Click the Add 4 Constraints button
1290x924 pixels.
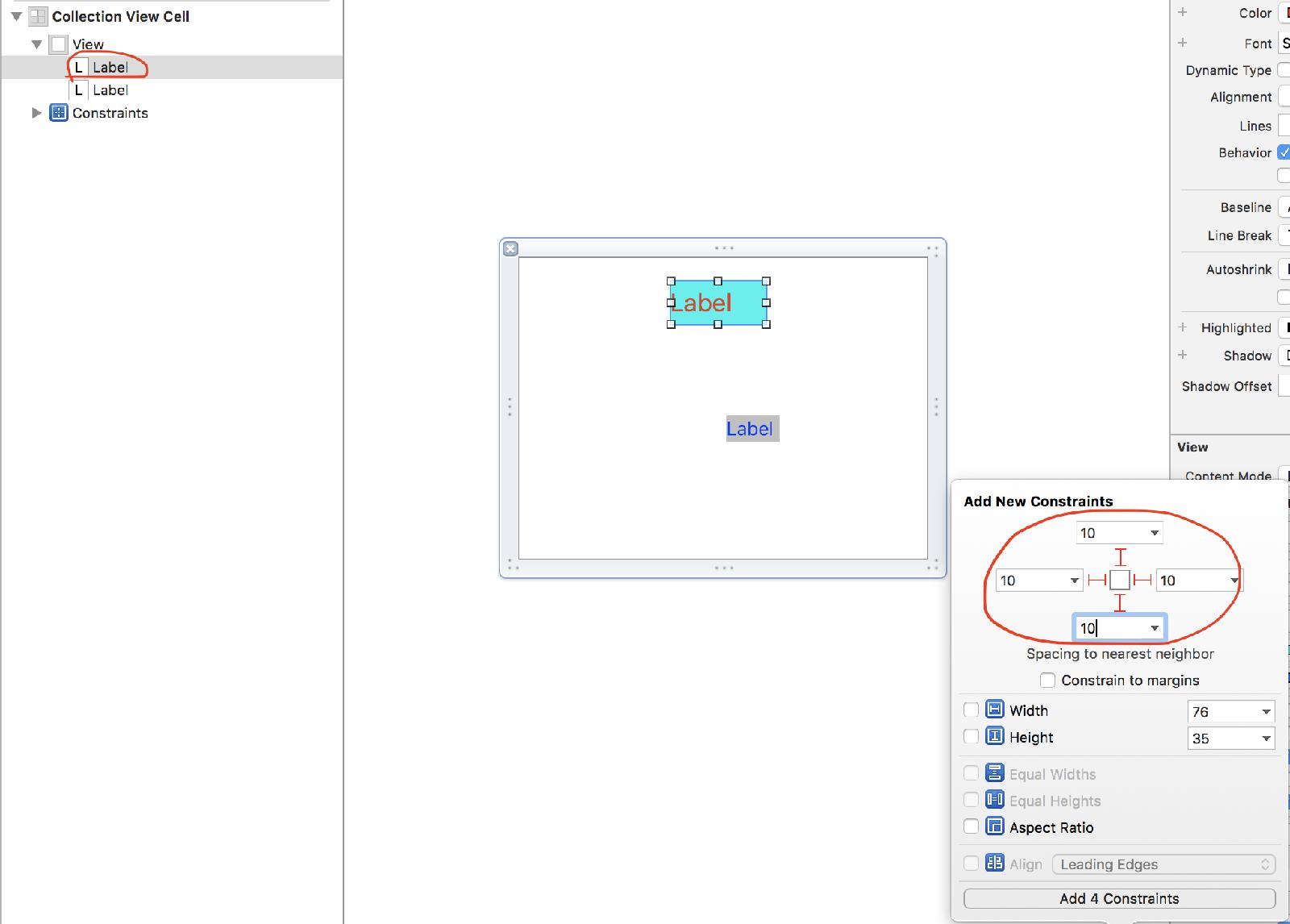[x=1119, y=898]
